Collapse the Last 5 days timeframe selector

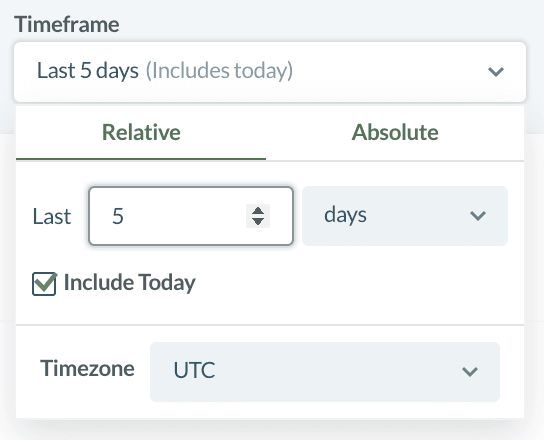coord(270,72)
